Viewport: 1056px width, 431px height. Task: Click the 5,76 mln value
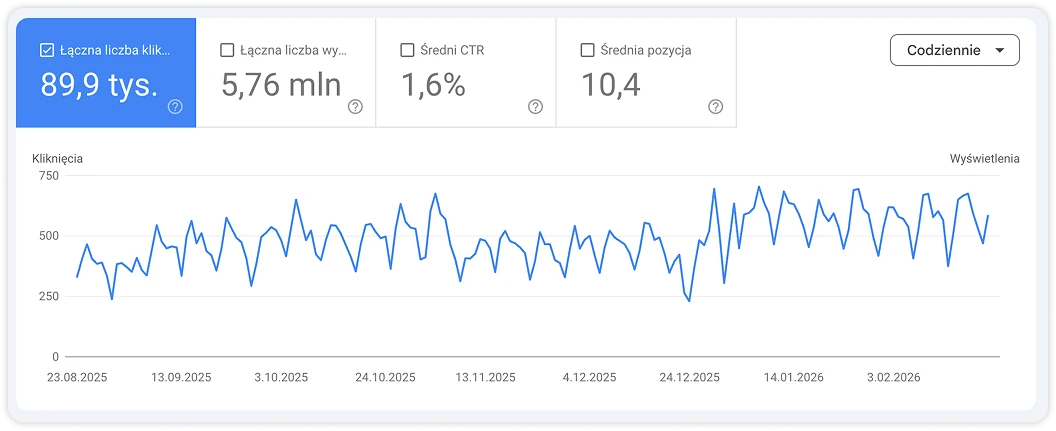click(x=281, y=86)
